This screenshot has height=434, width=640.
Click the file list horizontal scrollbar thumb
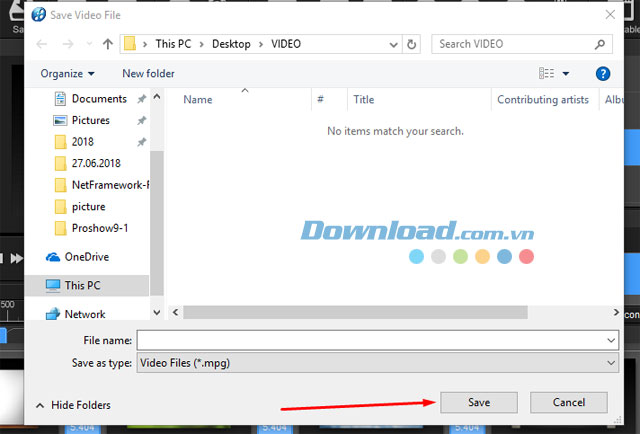point(355,312)
